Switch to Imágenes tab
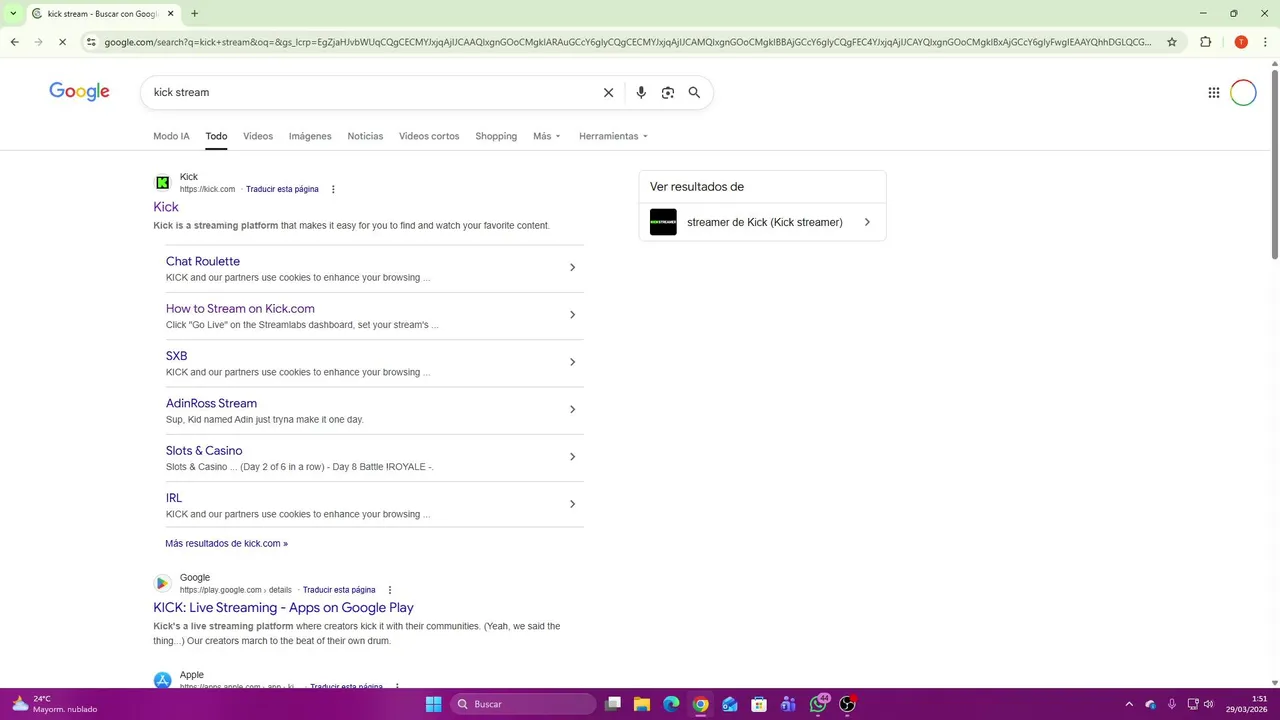This screenshot has width=1280, height=720. point(310,136)
